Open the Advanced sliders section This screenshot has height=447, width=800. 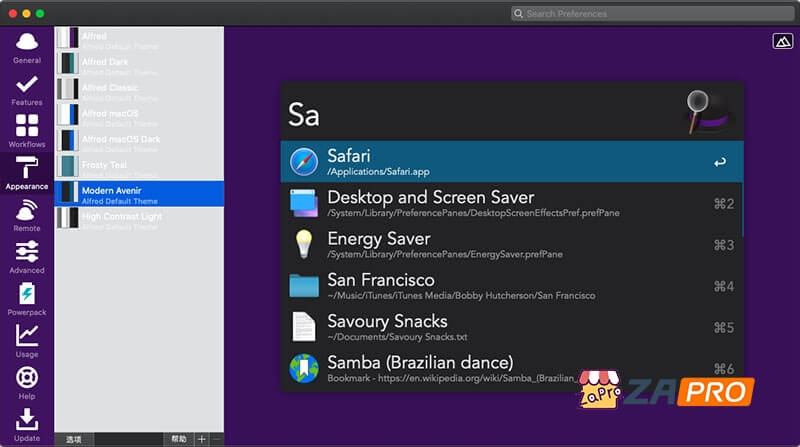coord(27,256)
